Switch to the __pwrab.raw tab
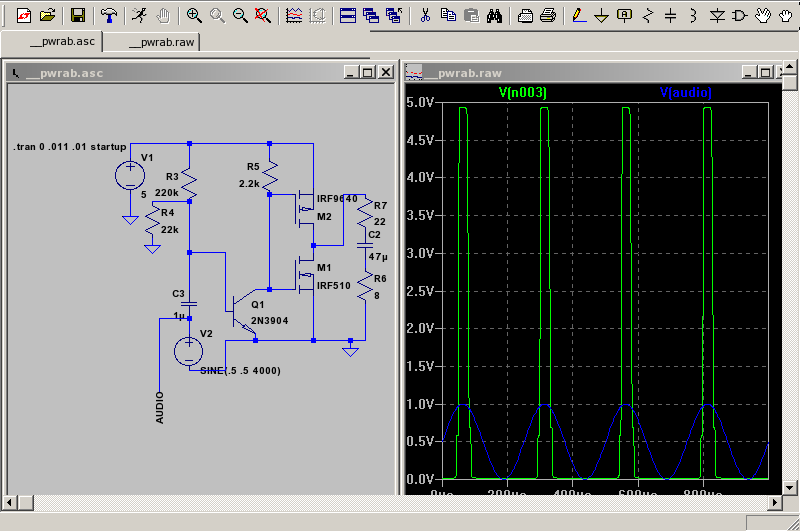 (x=152, y=42)
